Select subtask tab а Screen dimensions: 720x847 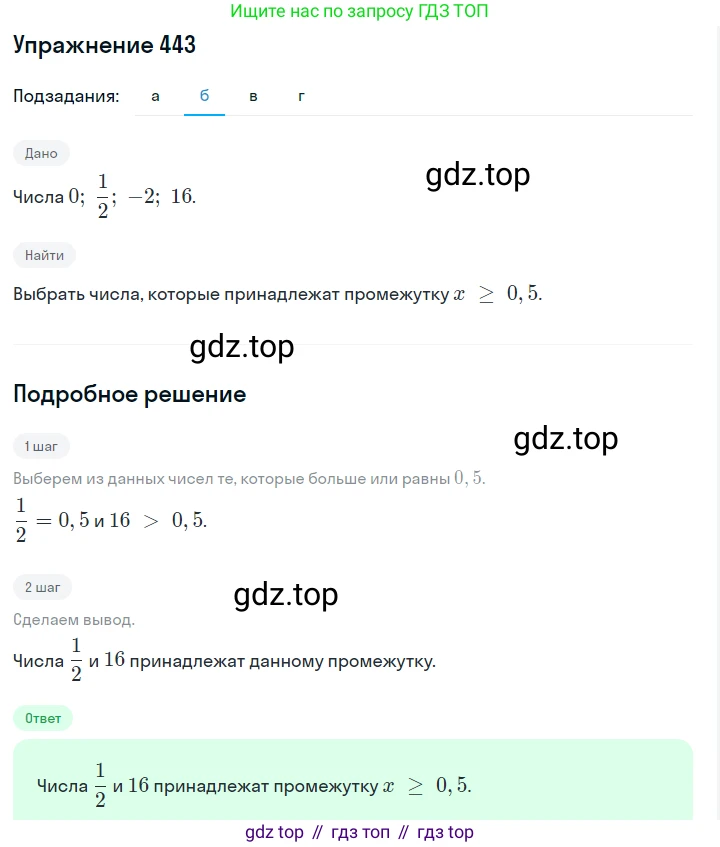155,96
